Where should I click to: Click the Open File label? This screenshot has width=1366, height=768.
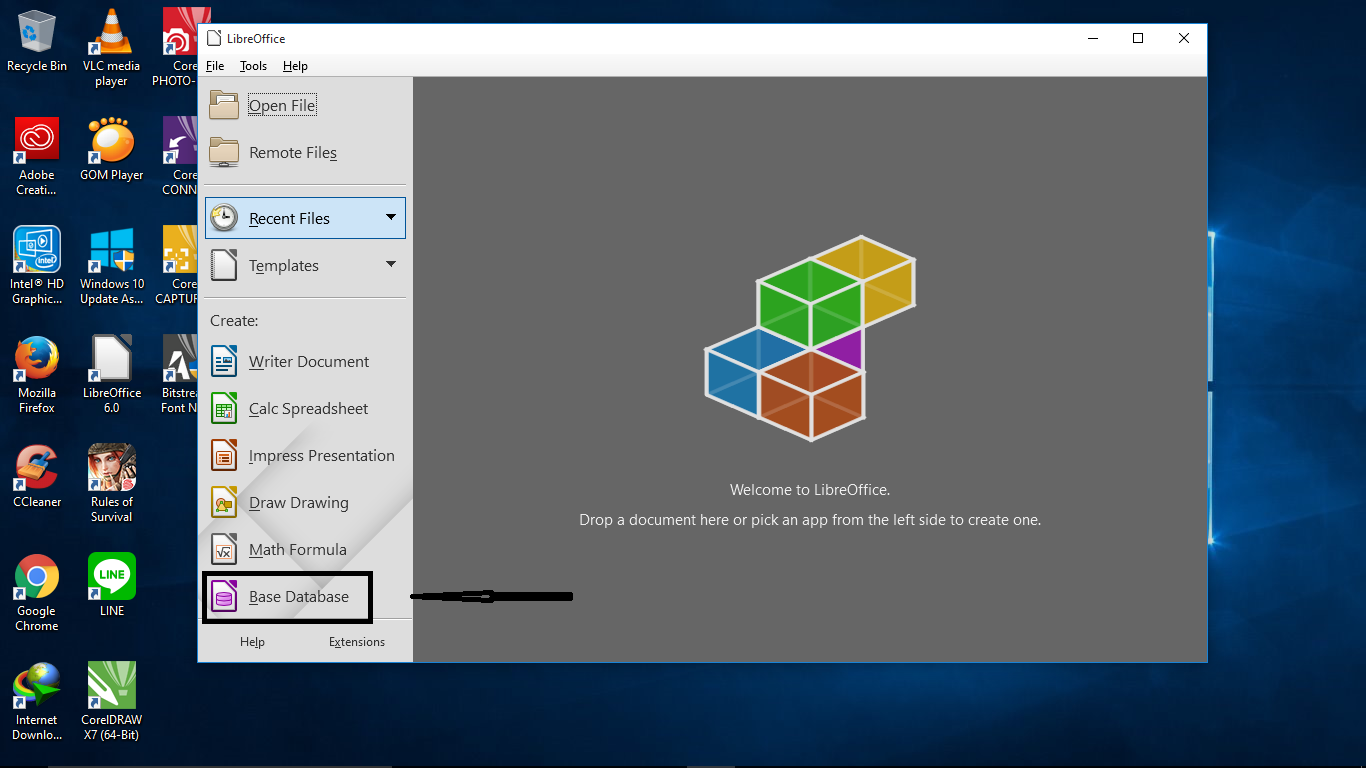click(x=282, y=106)
